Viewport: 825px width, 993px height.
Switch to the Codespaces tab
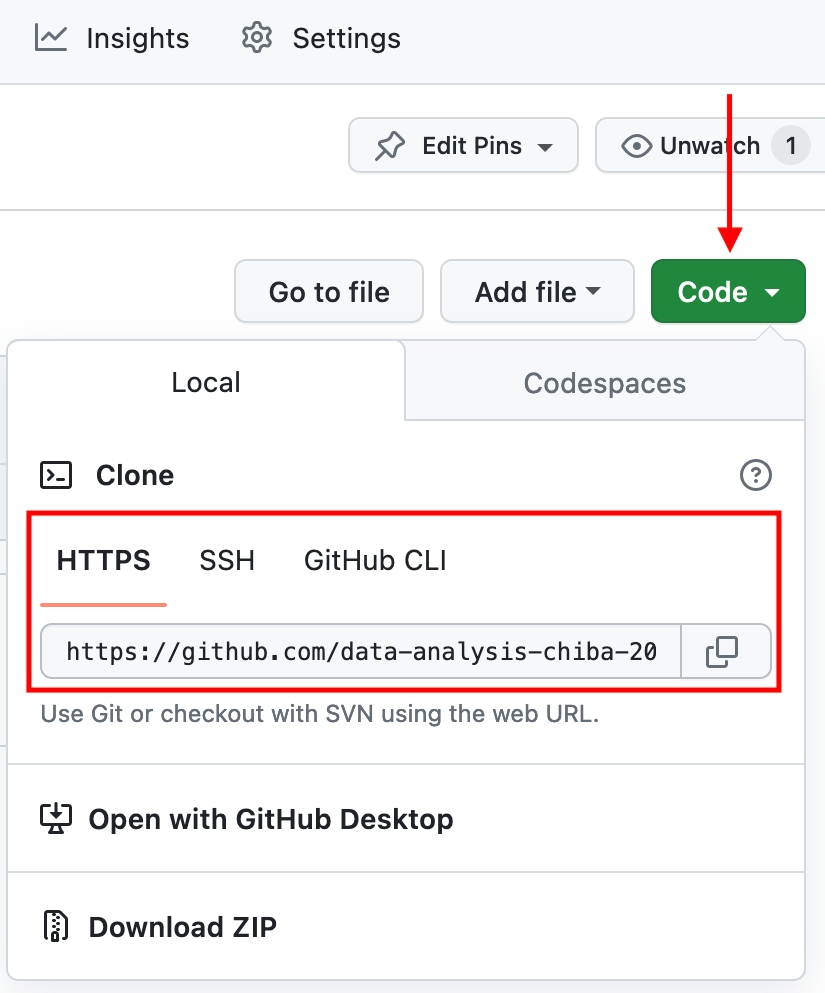[x=604, y=383]
